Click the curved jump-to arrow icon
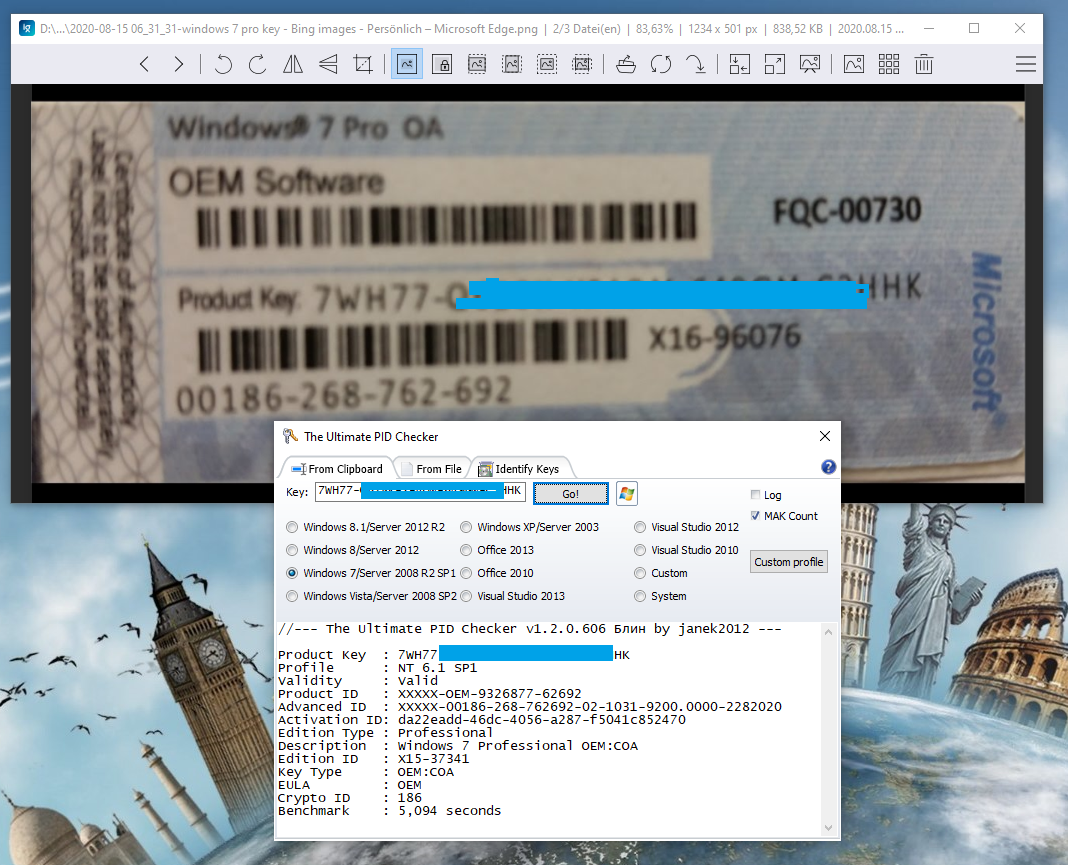Screen dimensions: 1068x865 pos(695,65)
